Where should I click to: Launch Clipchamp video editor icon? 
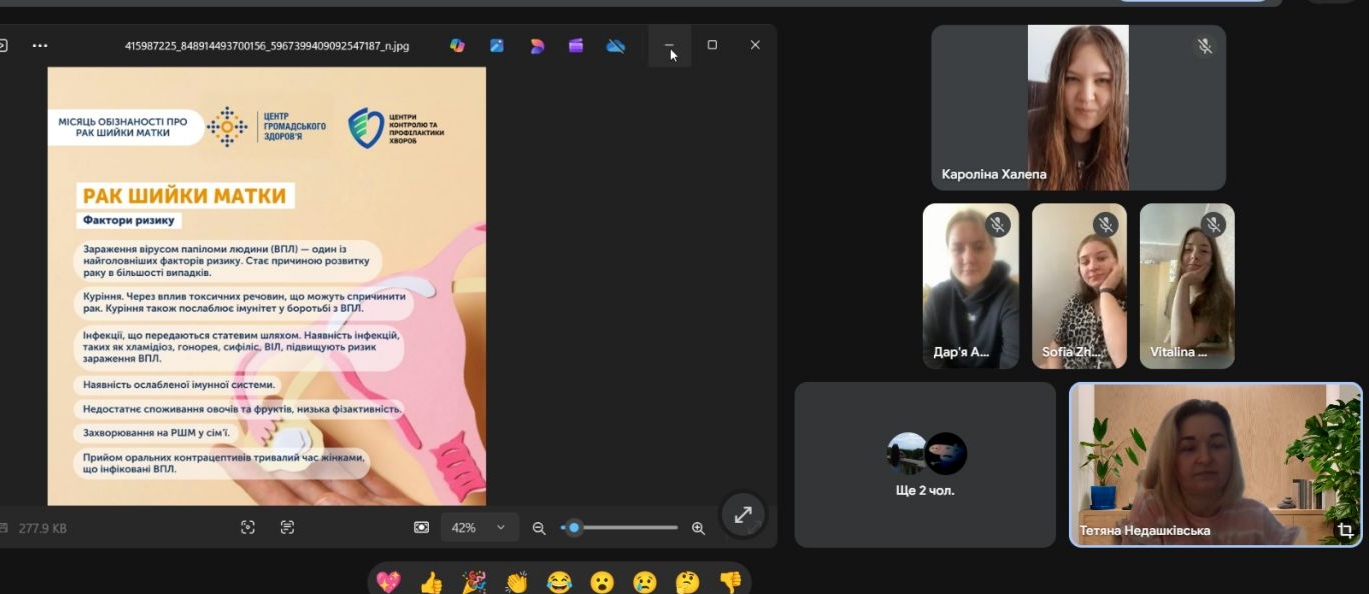576,45
